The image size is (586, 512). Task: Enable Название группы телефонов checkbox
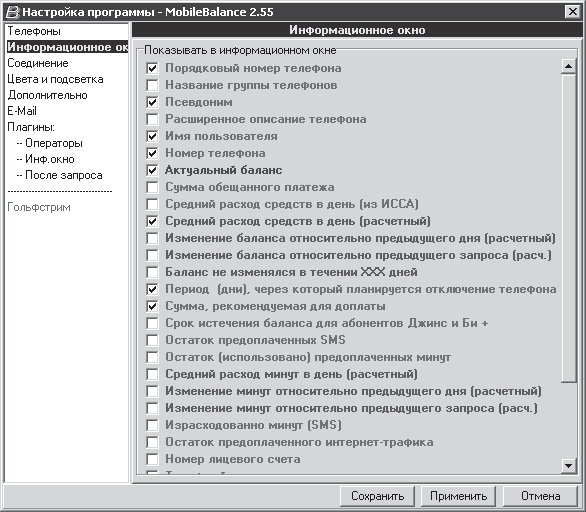click(x=152, y=85)
